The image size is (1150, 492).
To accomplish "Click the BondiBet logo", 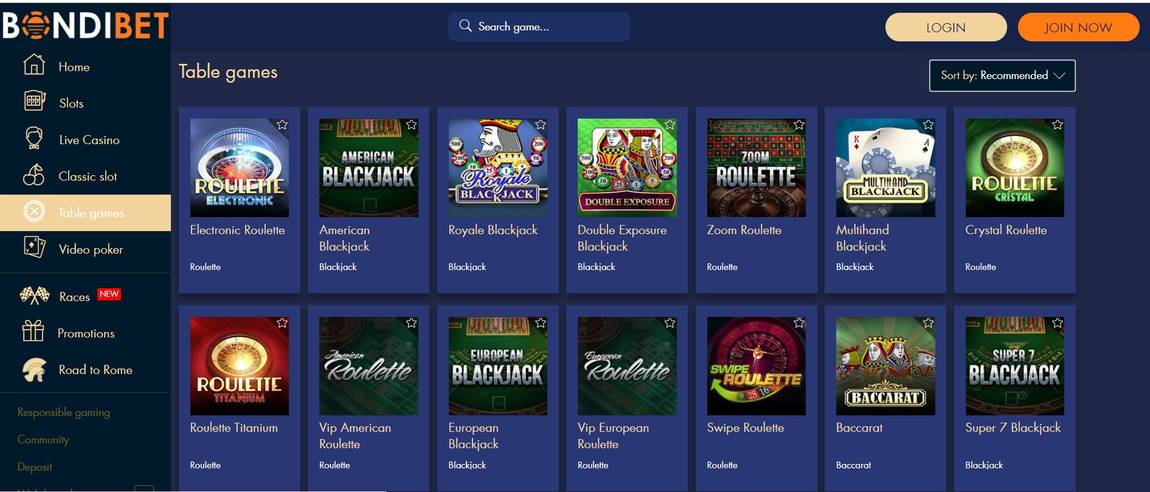I will tap(85, 25).
